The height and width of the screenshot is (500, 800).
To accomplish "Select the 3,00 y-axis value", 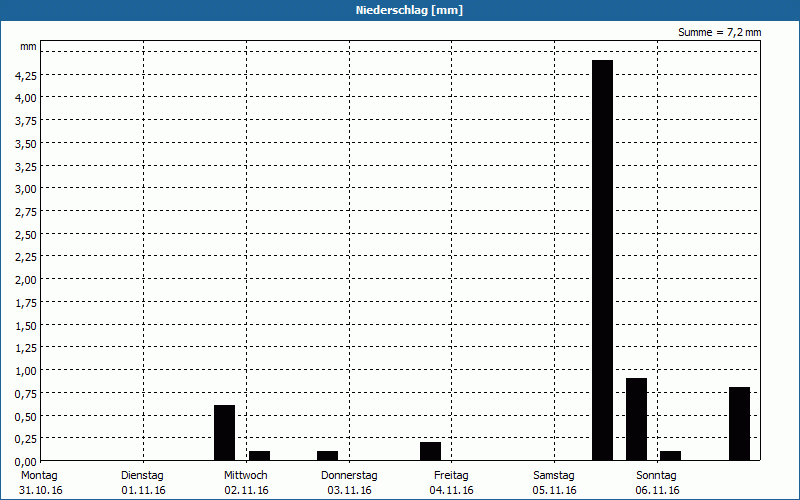I will click(26, 189).
